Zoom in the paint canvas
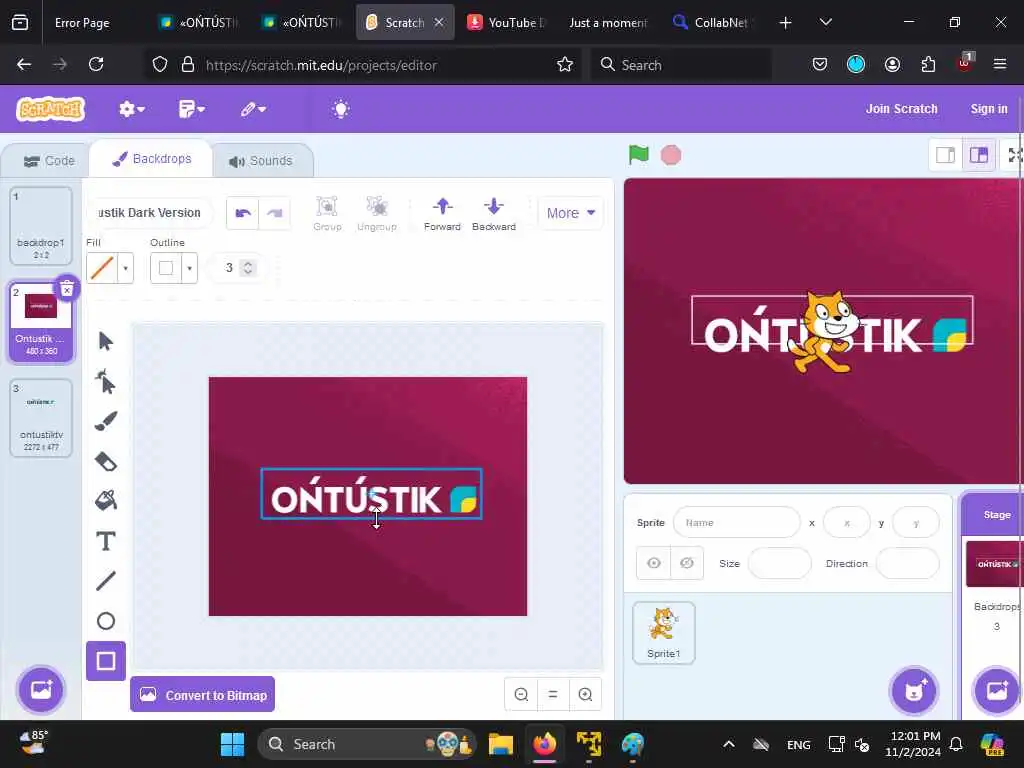Image resolution: width=1024 pixels, height=768 pixels. (x=585, y=694)
